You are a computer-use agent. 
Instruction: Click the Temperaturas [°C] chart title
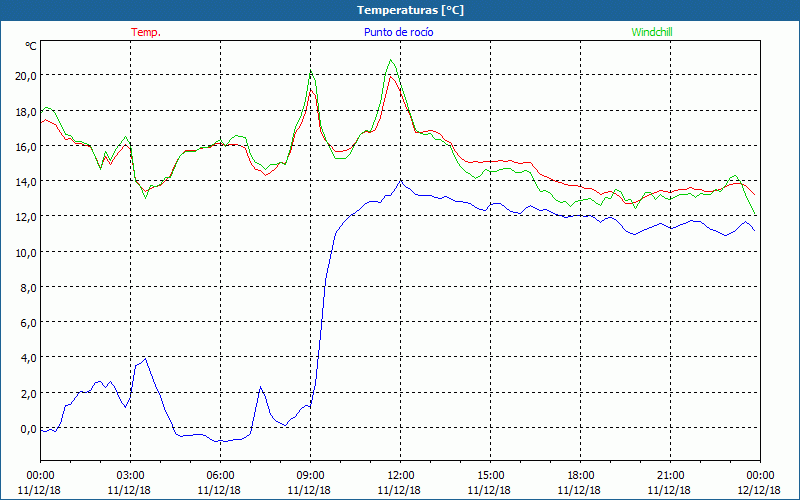tap(410, 10)
